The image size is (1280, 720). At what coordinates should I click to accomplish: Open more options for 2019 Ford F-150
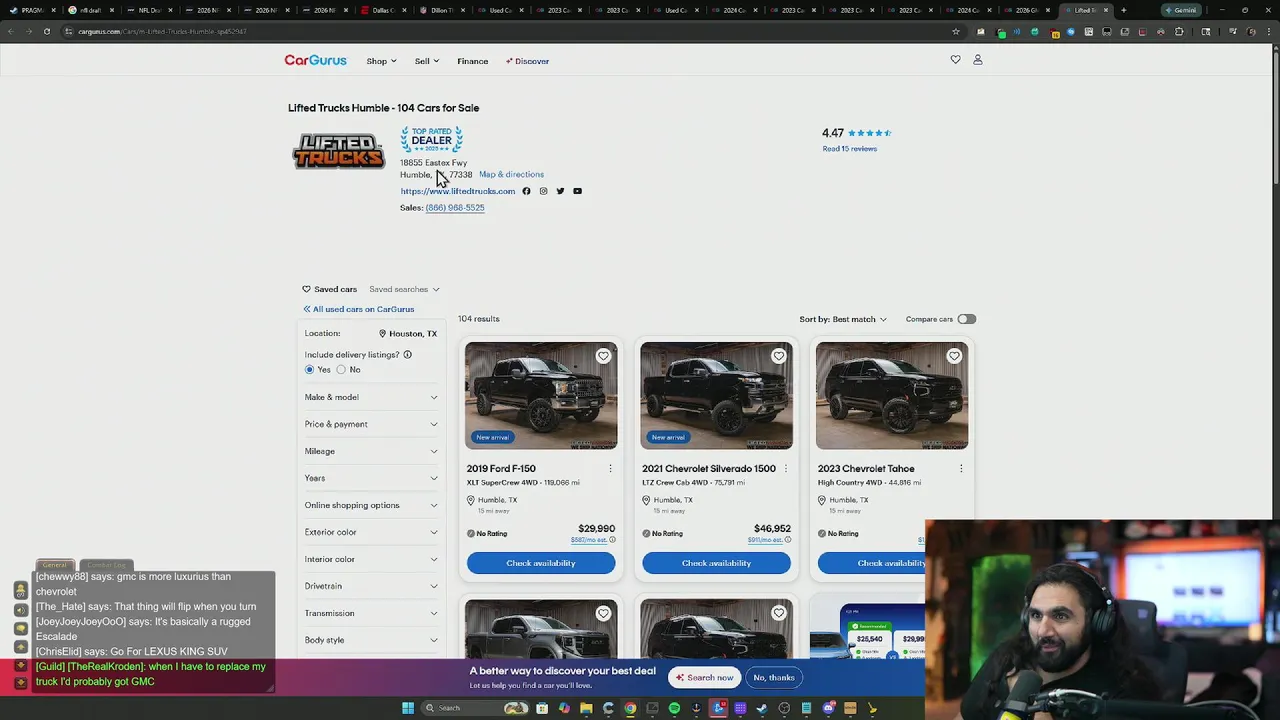point(610,468)
